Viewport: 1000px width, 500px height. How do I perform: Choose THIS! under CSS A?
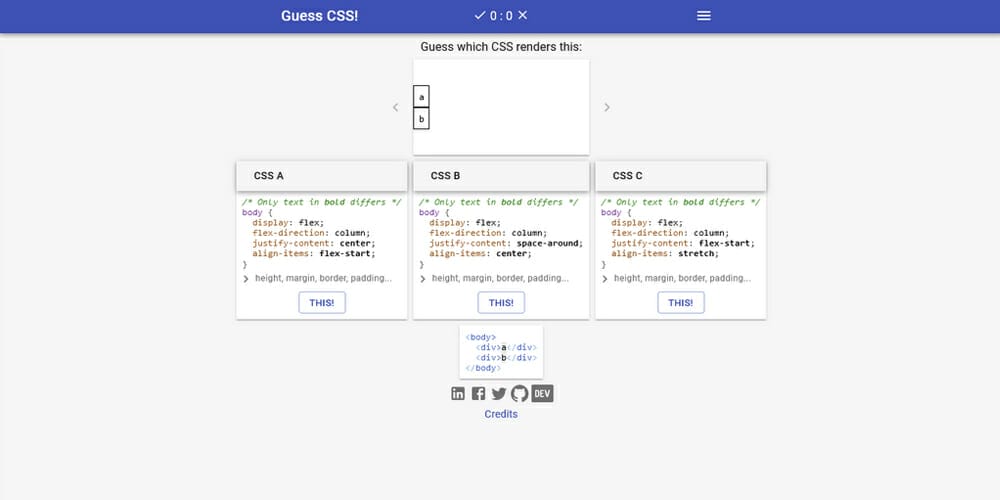[x=322, y=303]
